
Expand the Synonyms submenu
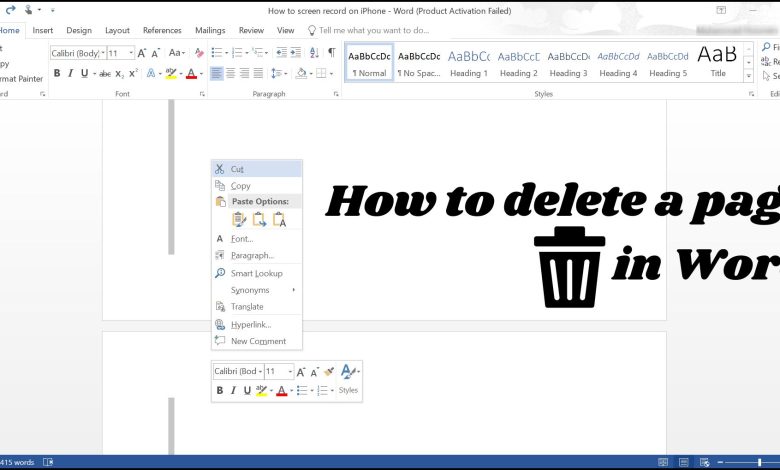(x=250, y=290)
